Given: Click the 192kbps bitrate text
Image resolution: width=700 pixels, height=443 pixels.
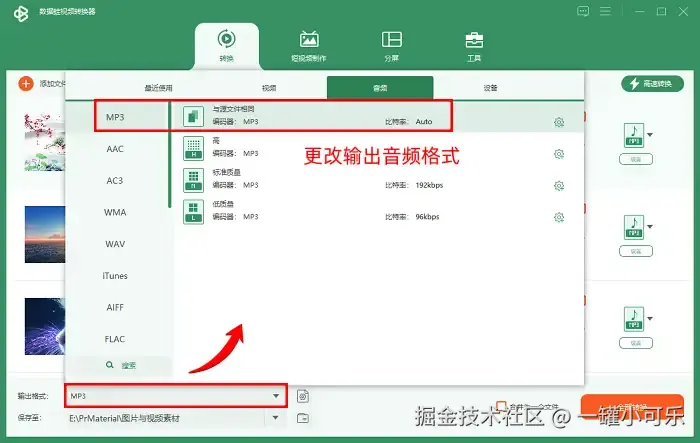Looking at the screenshot, I should (x=429, y=185).
